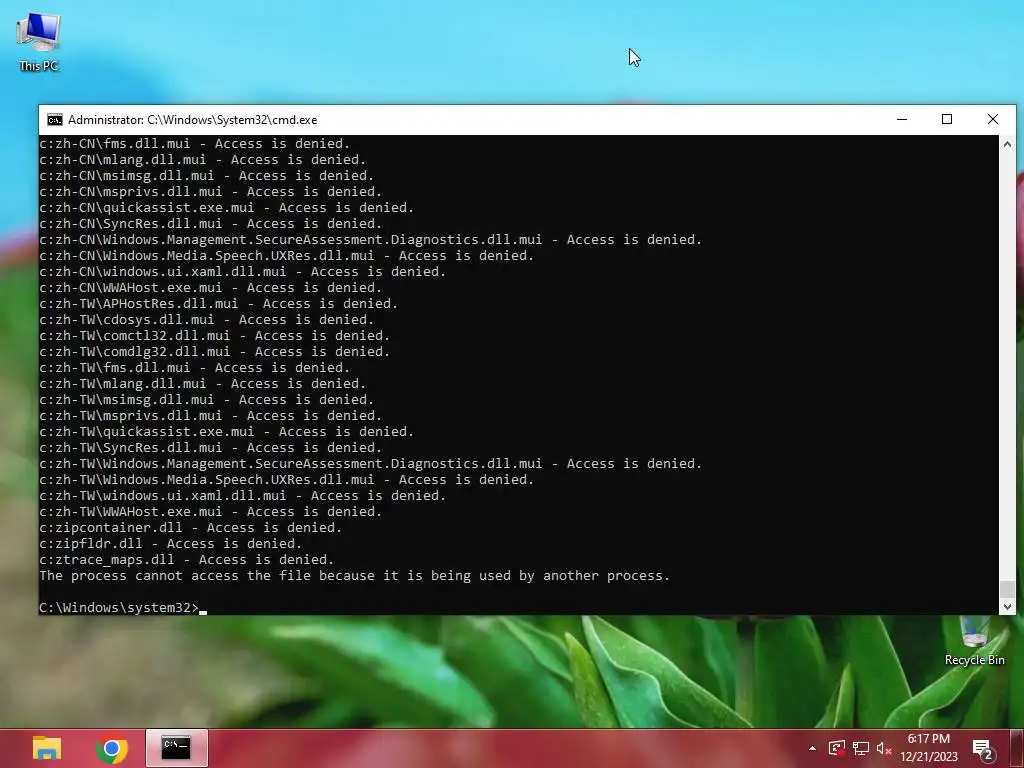Click the zh-CN\Windows.Media.Speech.UXRes.dll.mui line
Image resolution: width=1024 pixels, height=768 pixels.
tap(287, 255)
